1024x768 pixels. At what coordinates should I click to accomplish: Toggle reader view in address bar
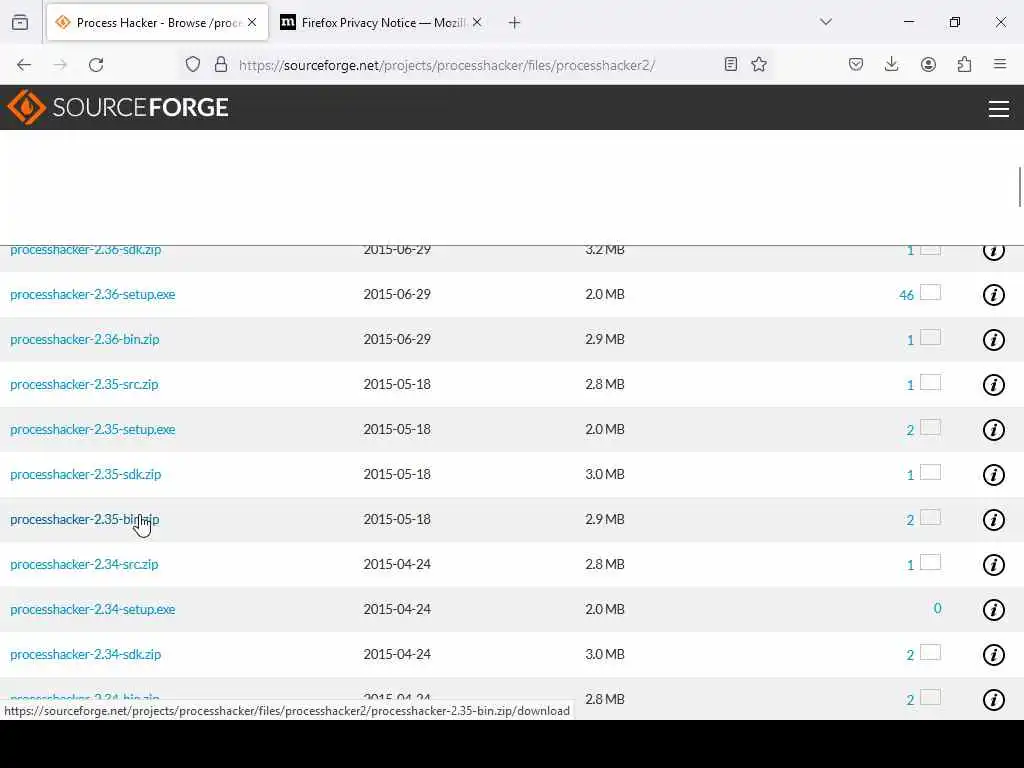(x=731, y=64)
